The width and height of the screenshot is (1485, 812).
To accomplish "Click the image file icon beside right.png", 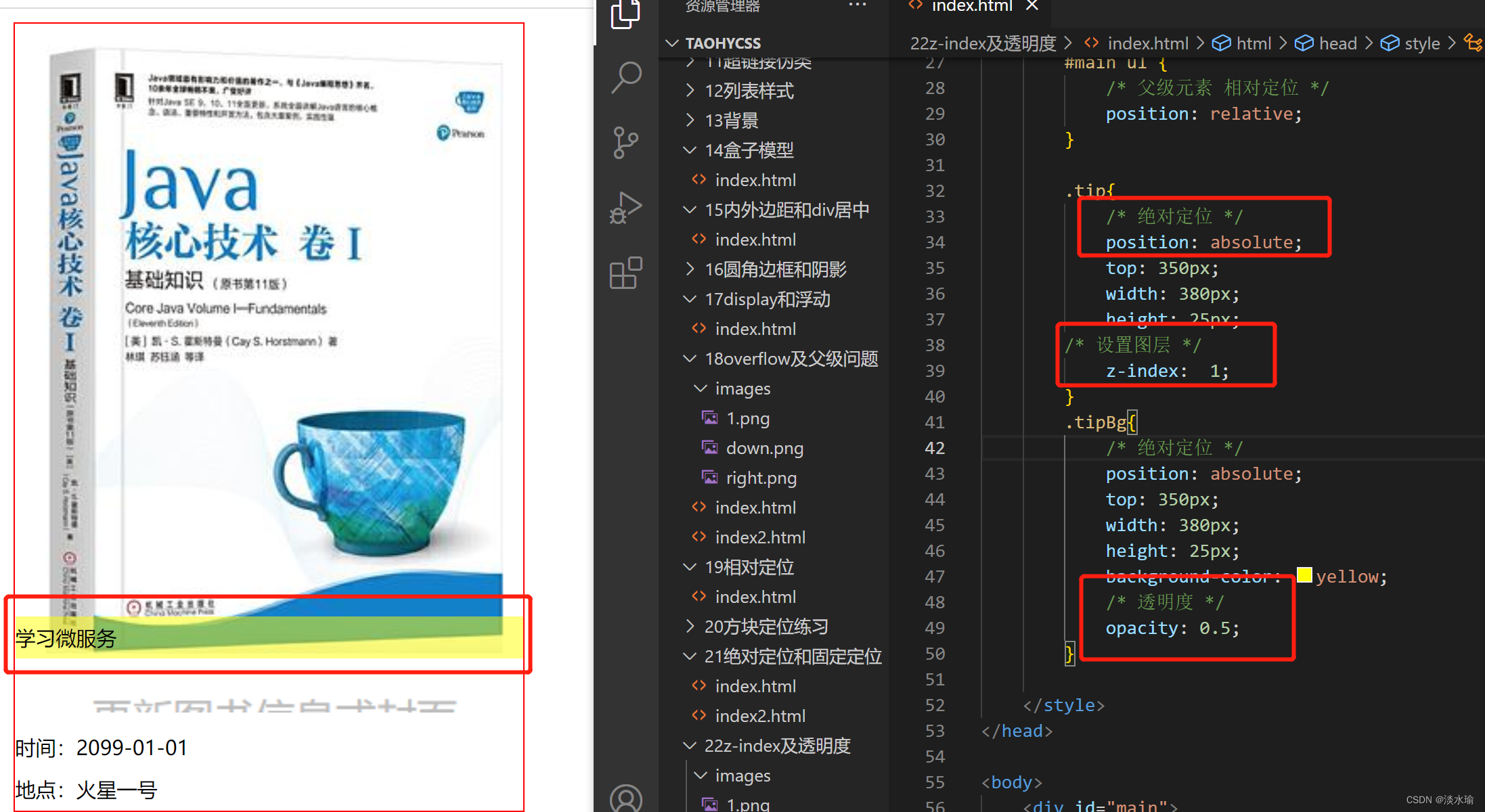I will 709,477.
